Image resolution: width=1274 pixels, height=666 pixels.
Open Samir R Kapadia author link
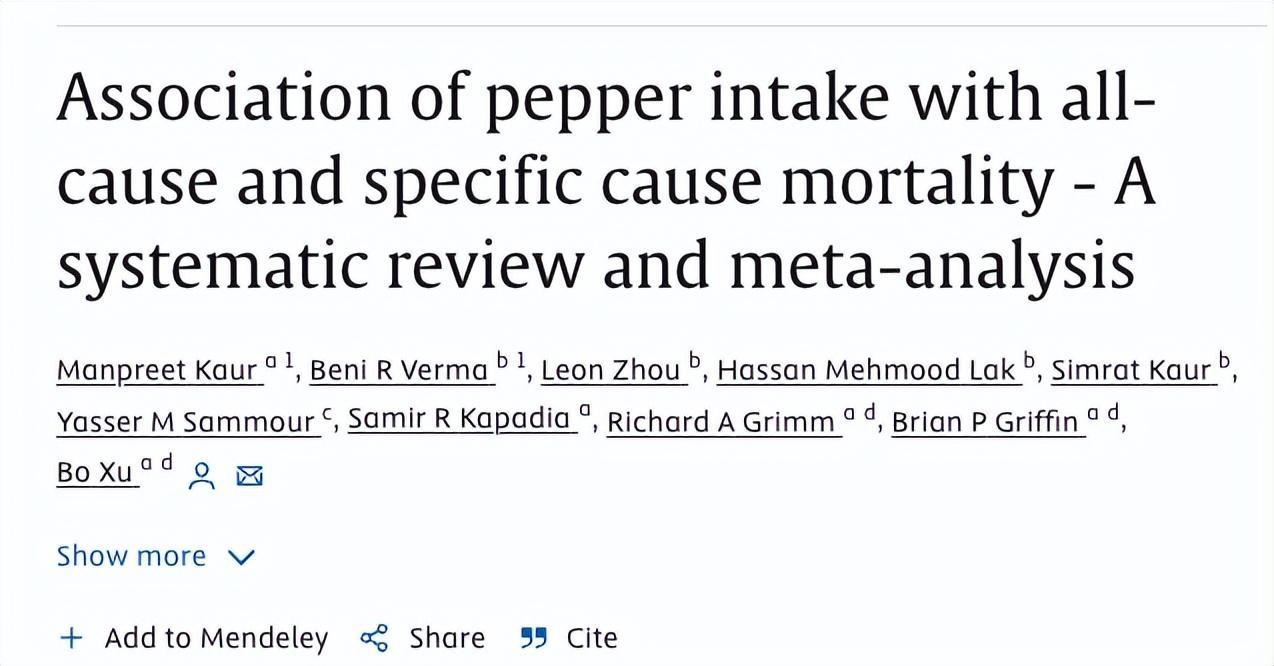[459, 420]
